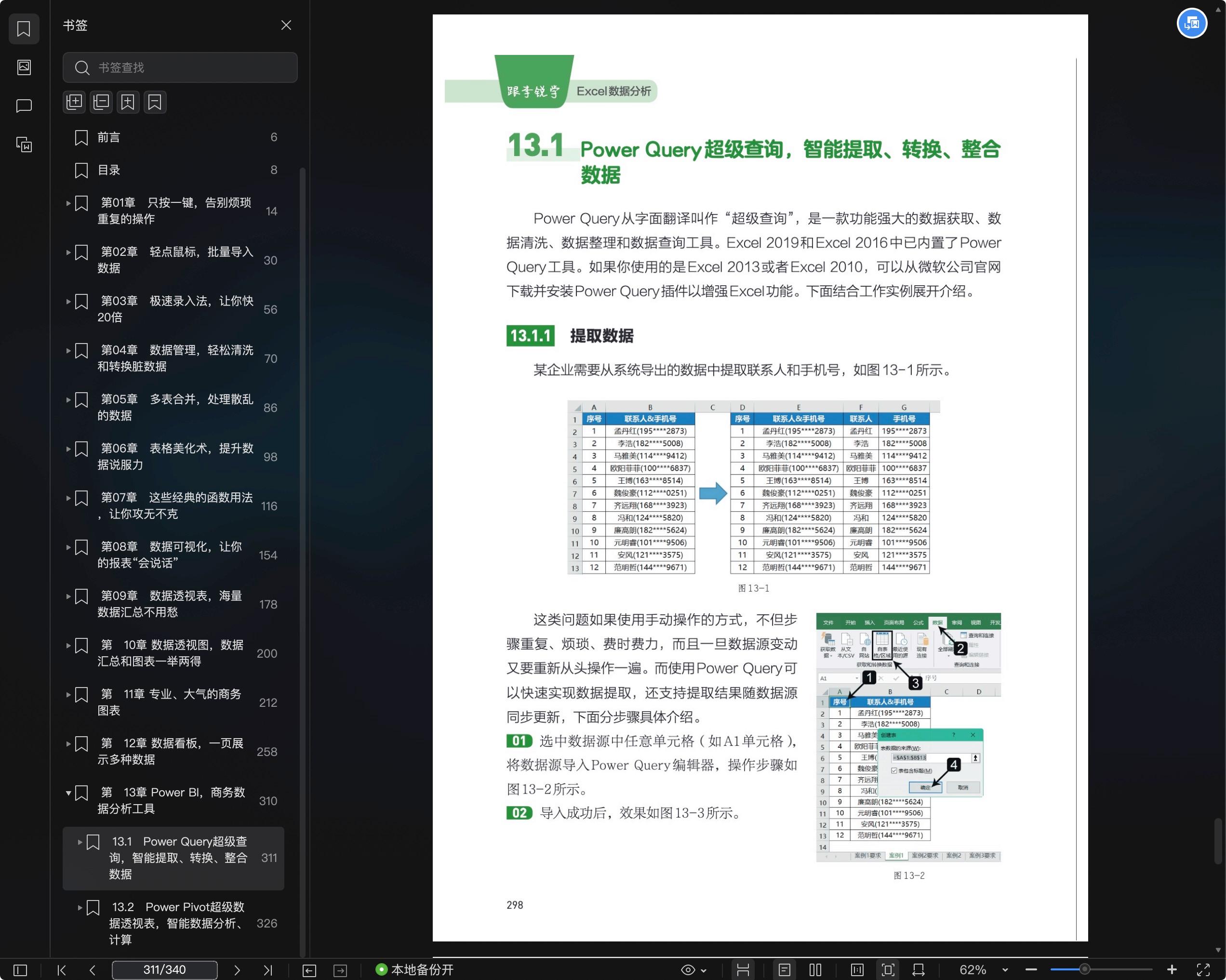Expand the 第02章 bookmark arrow
The height and width of the screenshot is (980, 1226).
68,252
